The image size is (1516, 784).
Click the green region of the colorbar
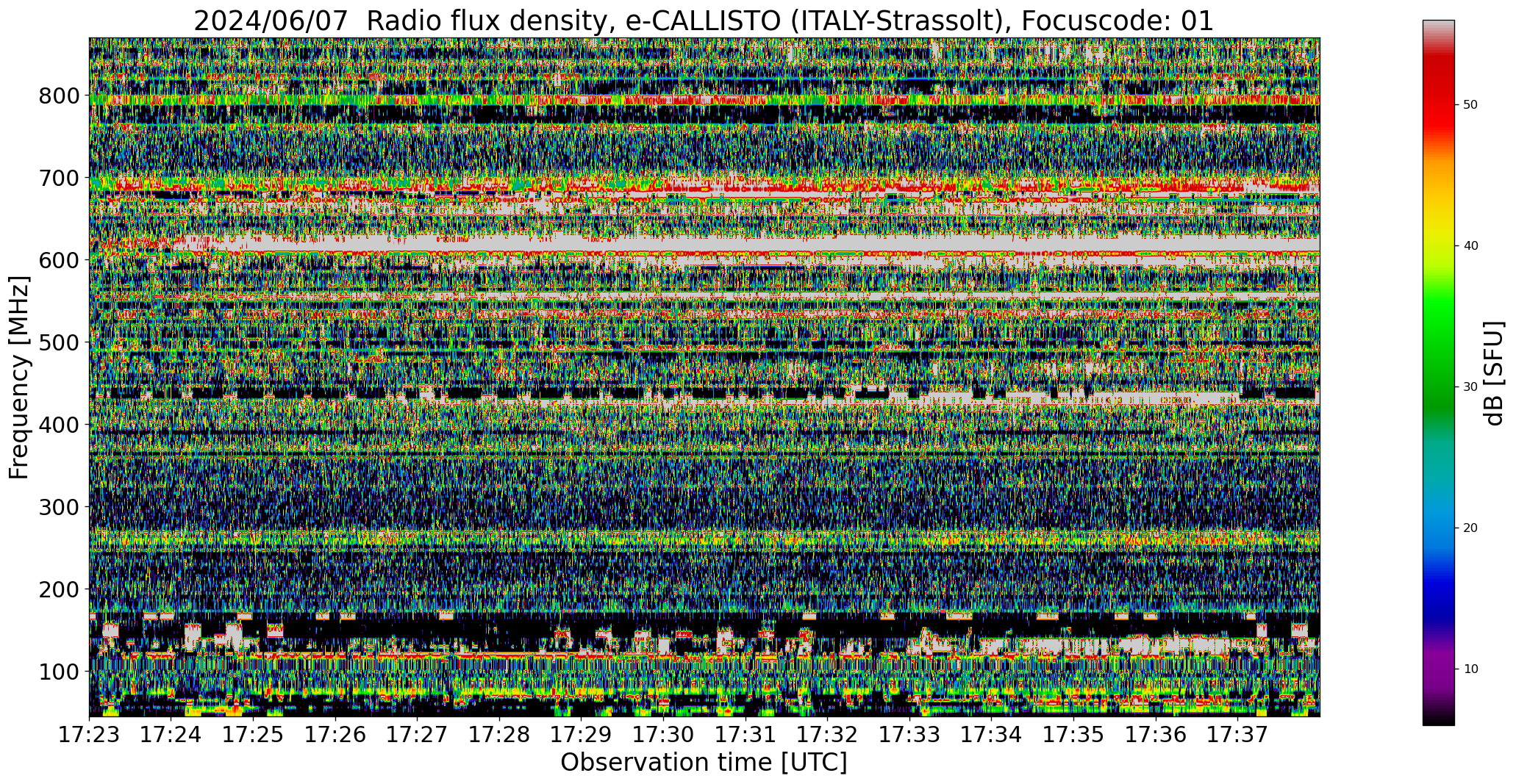click(x=1438, y=353)
